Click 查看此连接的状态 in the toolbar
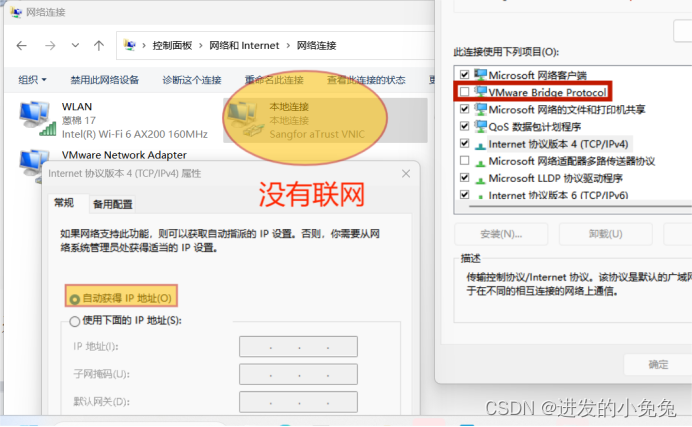 [x=366, y=80]
